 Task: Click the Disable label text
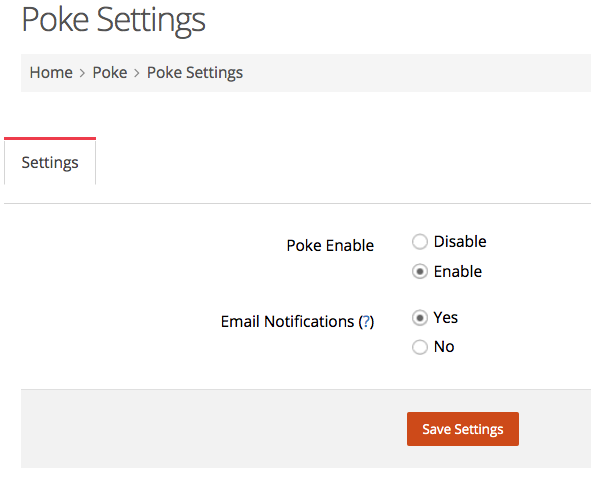(x=460, y=242)
